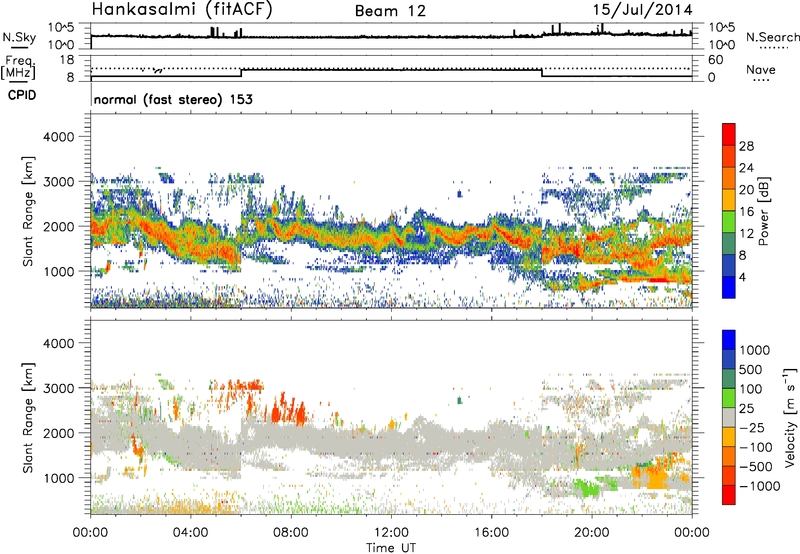Viewport: 800px width, 554px height.
Task: Click the 'Time UT' axis title
Action: pyautogui.click(x=391, y=548)
